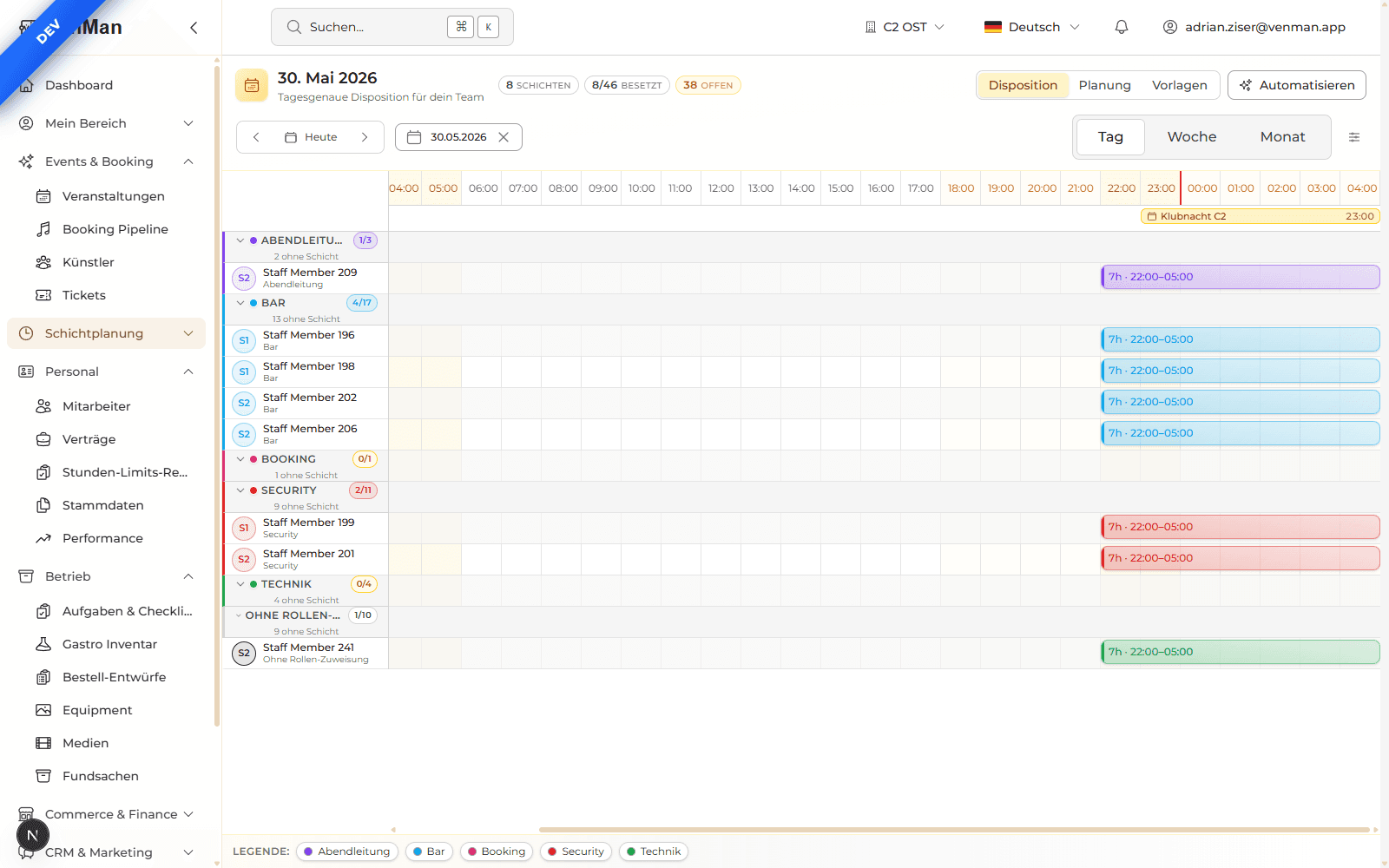Clear the 30.05.2026 date filter
The image size is (1389, 868).
pos(504,137)
